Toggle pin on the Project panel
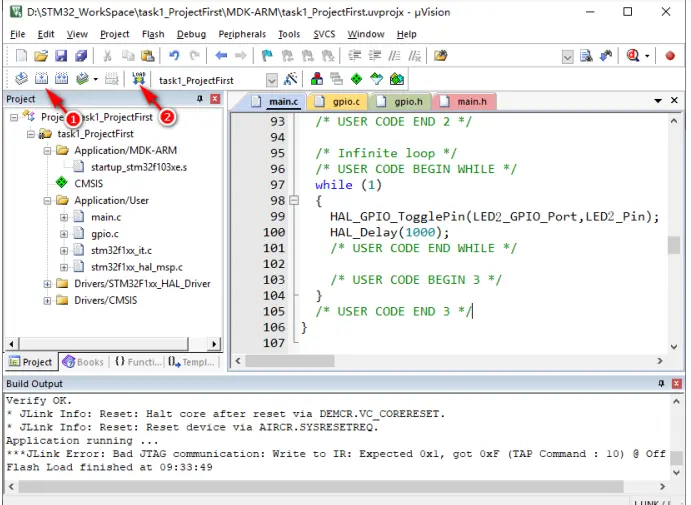Viewport: 691px width, 505px height. pos(200,100)
